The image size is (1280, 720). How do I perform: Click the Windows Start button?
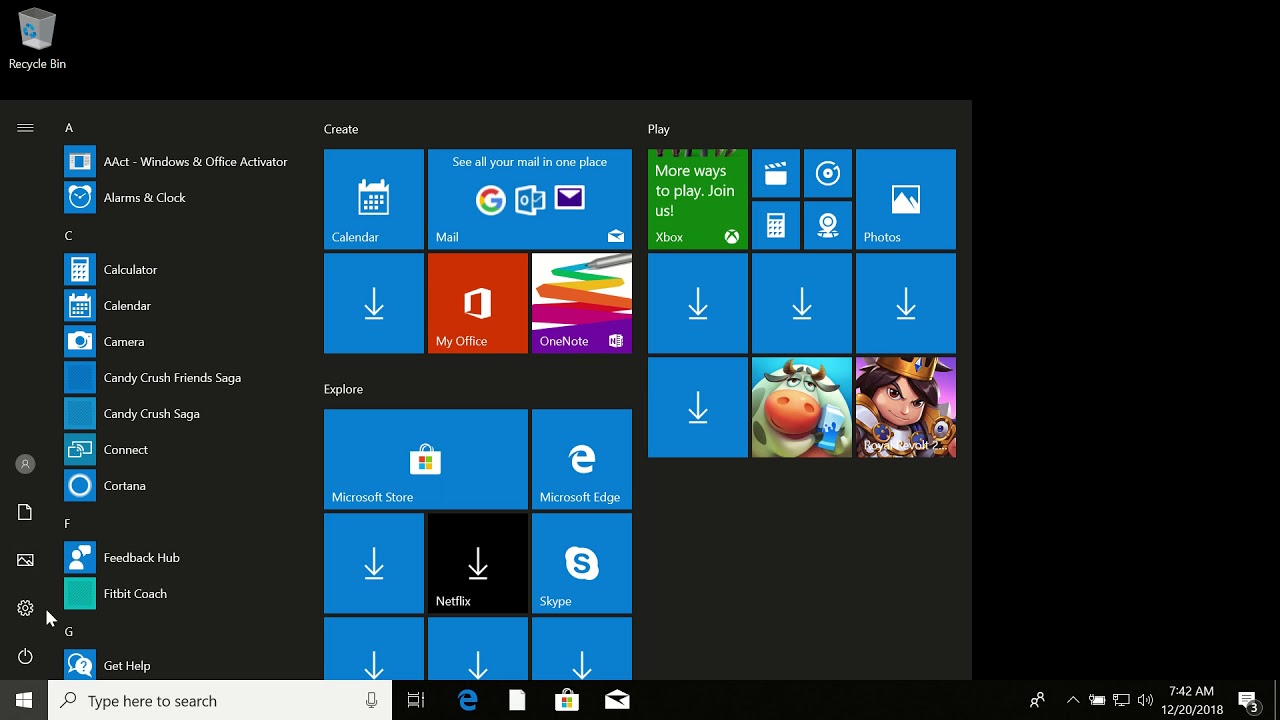pyautogui.click(x=24, y=701)
